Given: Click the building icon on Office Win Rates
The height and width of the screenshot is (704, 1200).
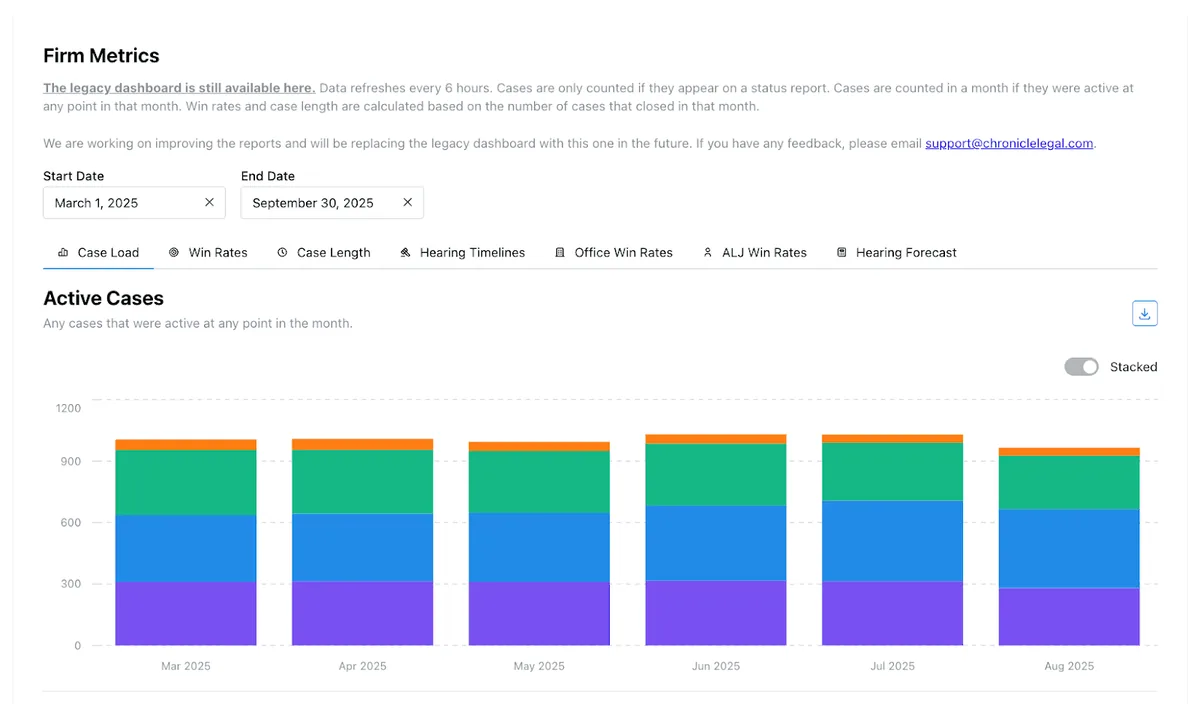Looking at the screenshot, I should click(560, 252).
